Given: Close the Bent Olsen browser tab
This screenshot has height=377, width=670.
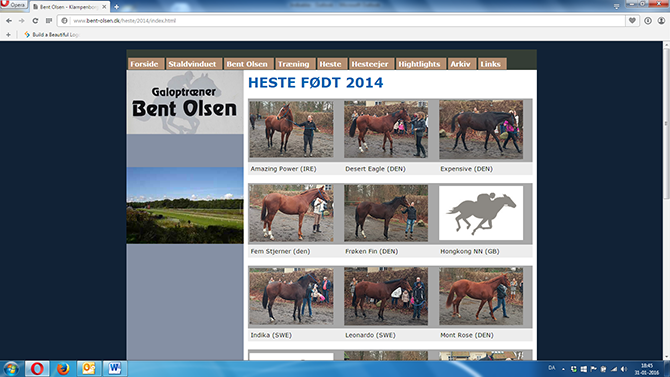Looking at the screenshot, I should pyautogui.click(x=104, y=7).
